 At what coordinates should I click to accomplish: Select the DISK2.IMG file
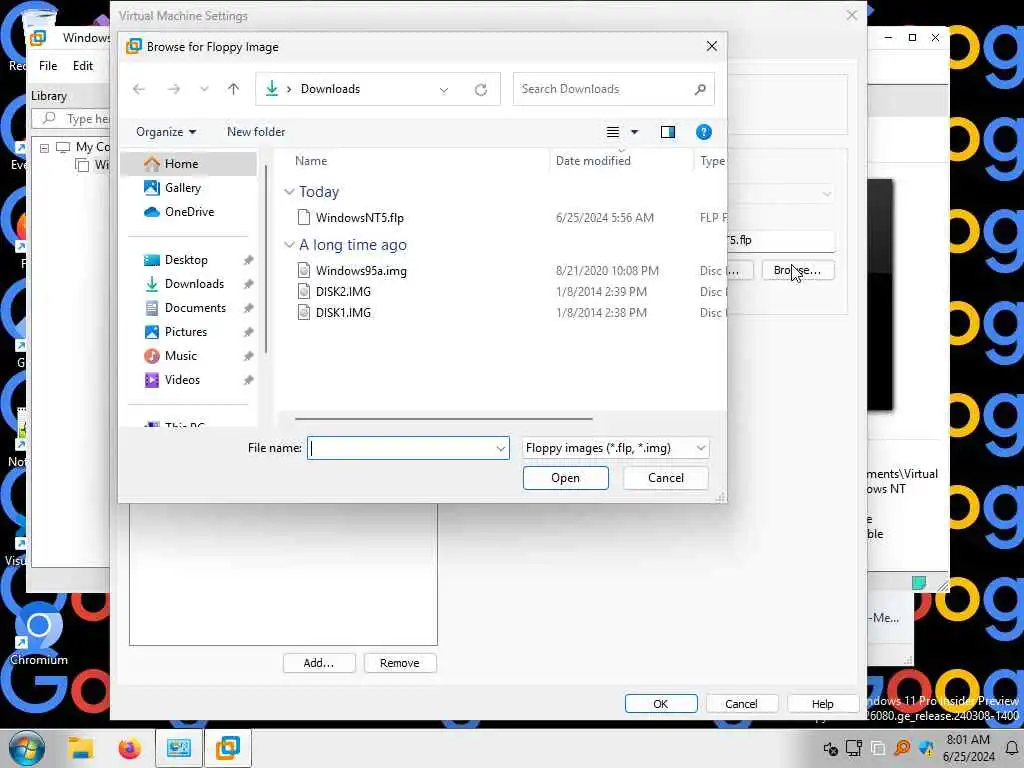coord(343,292)
